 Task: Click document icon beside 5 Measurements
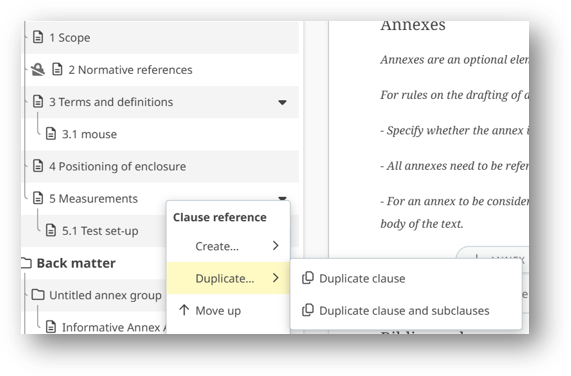[38, 198]
